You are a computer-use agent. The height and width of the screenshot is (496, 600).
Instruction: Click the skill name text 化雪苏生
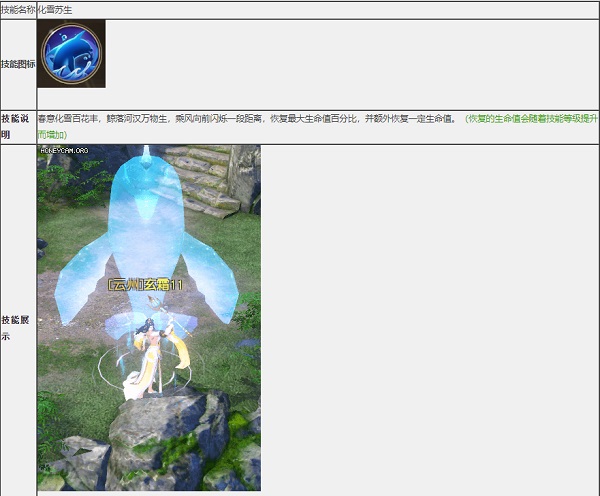pos(55,10)
